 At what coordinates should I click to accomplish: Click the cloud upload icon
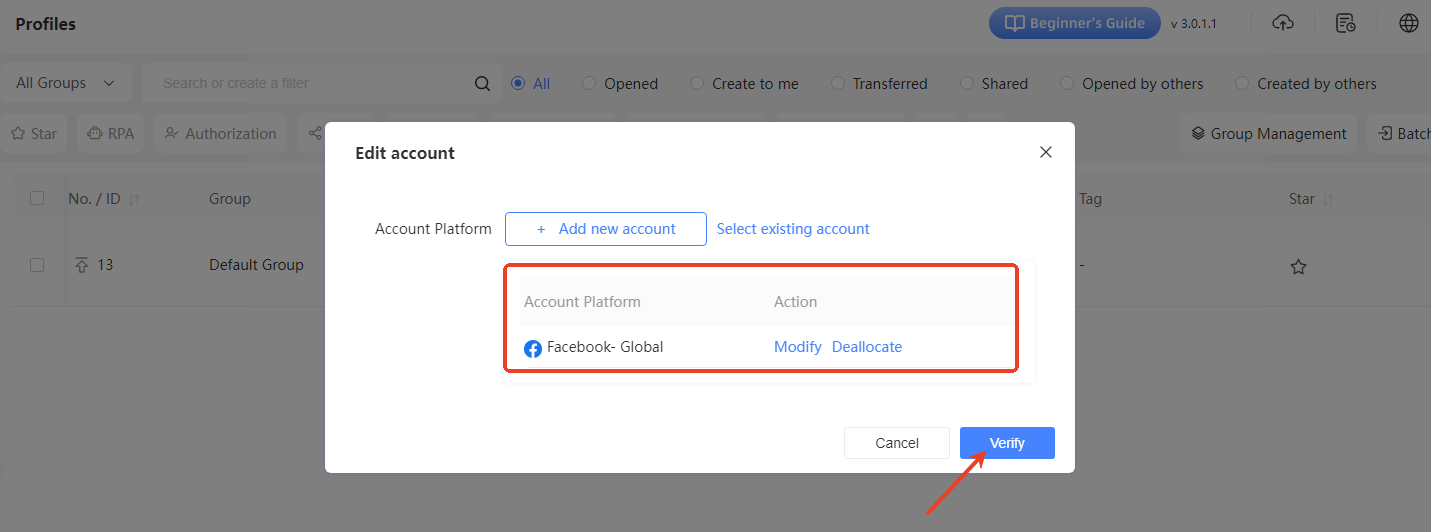pos(1283,23)
